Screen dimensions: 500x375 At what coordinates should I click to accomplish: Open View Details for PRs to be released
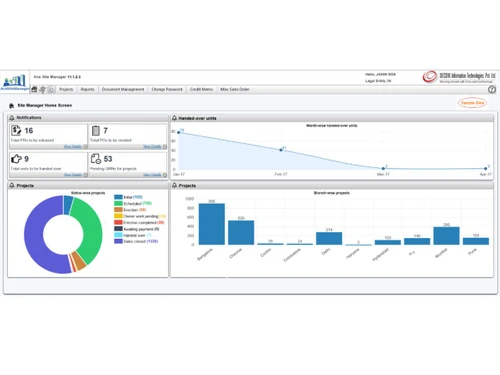[x=73, y=147]
